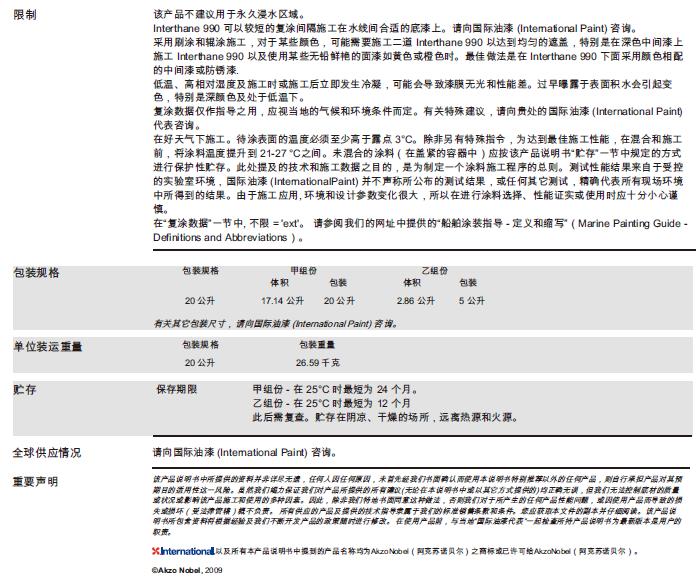Click the Marine Painting Guide text
This screenshot has width=696, height=577.
pos(629,223)
